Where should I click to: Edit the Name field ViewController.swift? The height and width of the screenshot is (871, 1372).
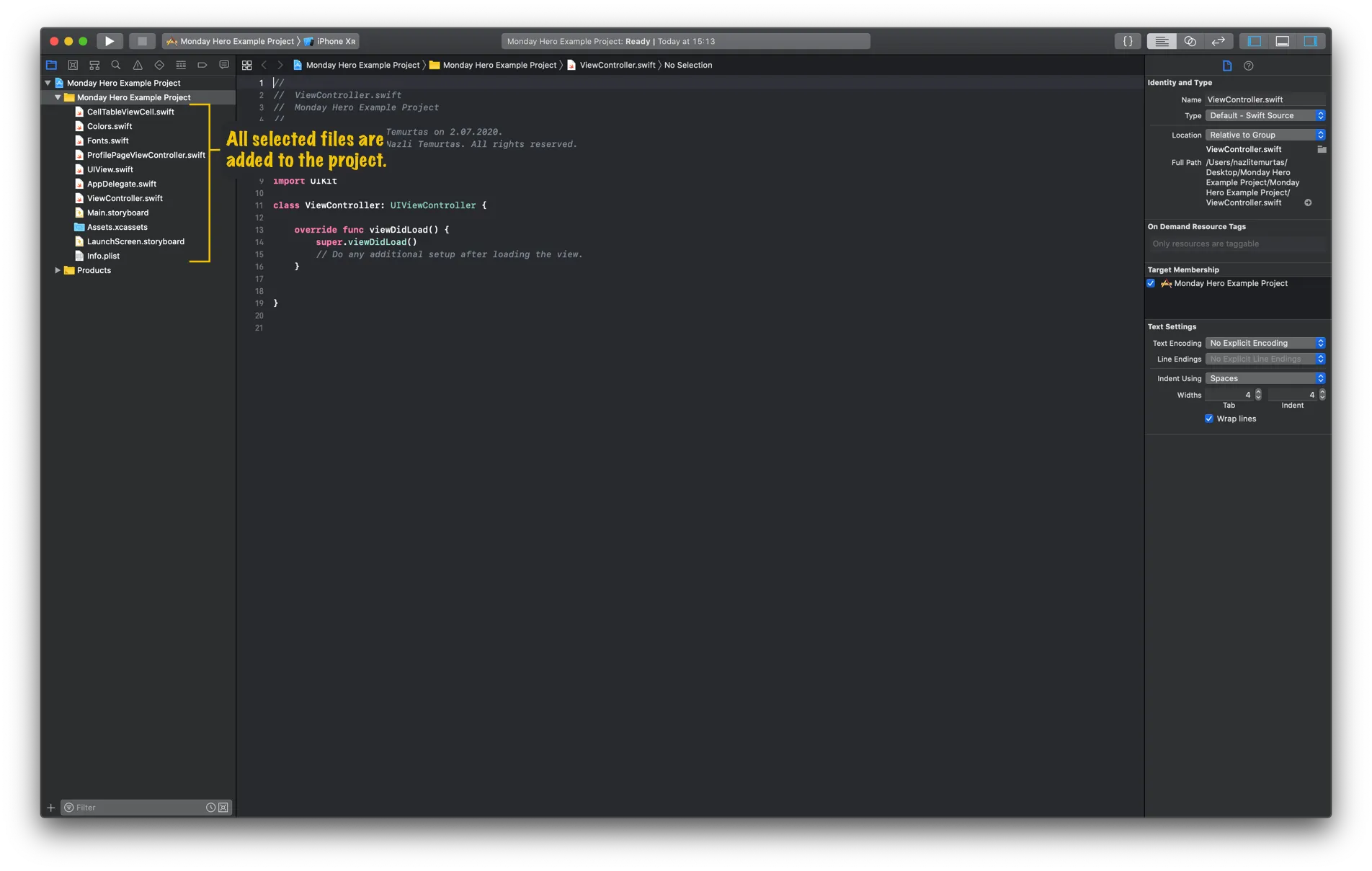tap(1265, 99)
